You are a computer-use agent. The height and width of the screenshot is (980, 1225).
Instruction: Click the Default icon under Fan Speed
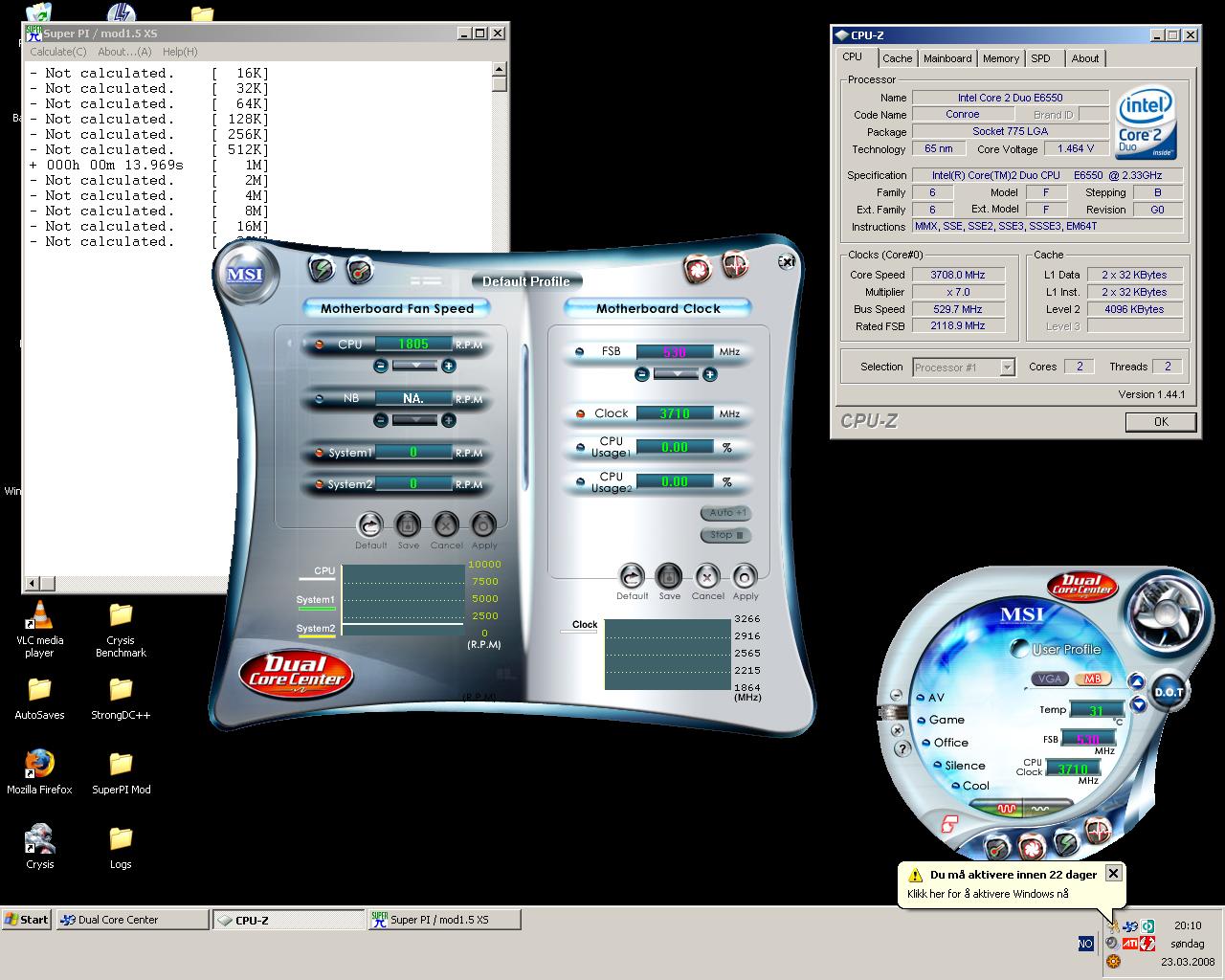(x=369, y=525)
